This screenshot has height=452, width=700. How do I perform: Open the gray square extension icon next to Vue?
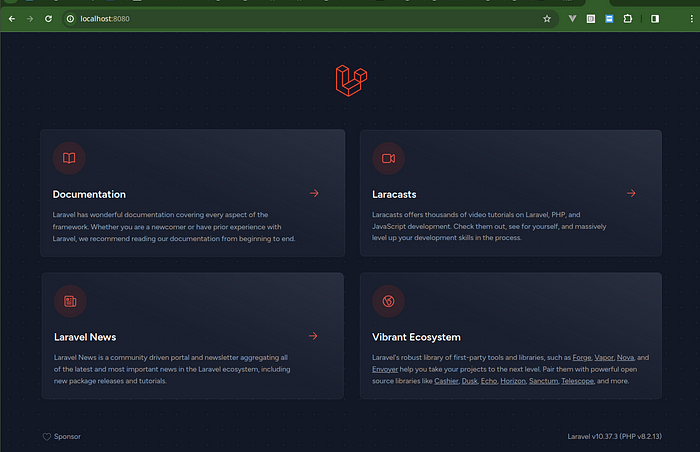(x=591, y=19)
